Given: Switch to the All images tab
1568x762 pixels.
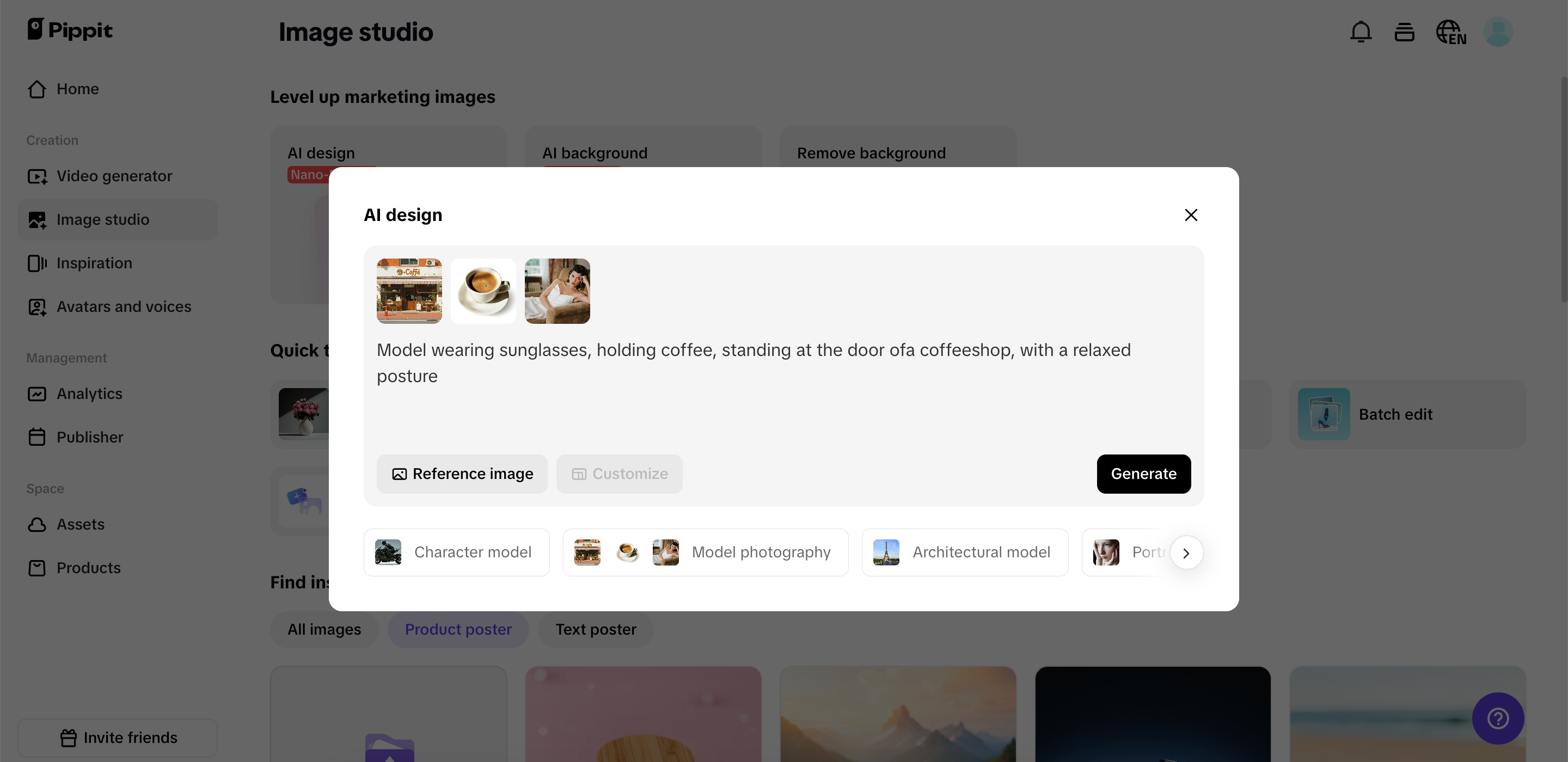Looking at the screenshot, I should [324, 629].
